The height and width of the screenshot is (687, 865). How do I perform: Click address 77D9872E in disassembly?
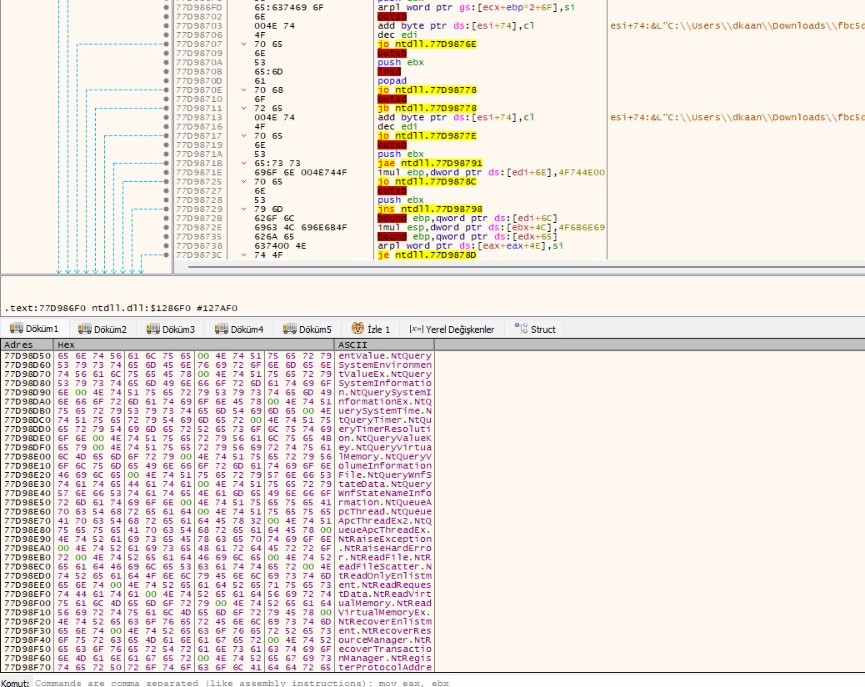tap(199, 227)
